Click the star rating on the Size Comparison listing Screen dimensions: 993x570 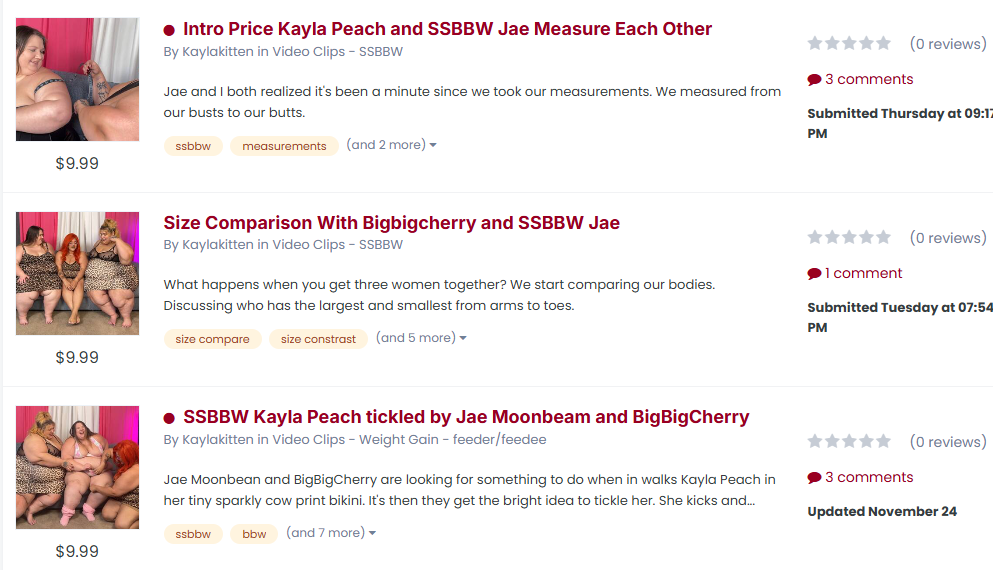tap(849, 237)
